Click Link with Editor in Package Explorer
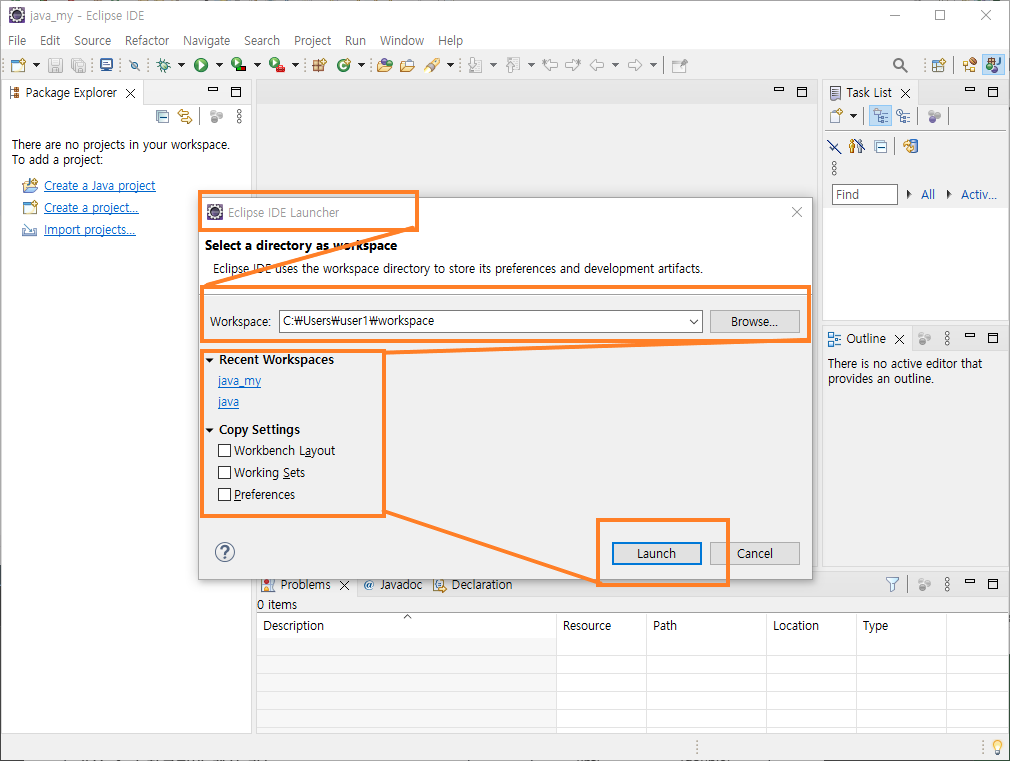 point(185,117)
